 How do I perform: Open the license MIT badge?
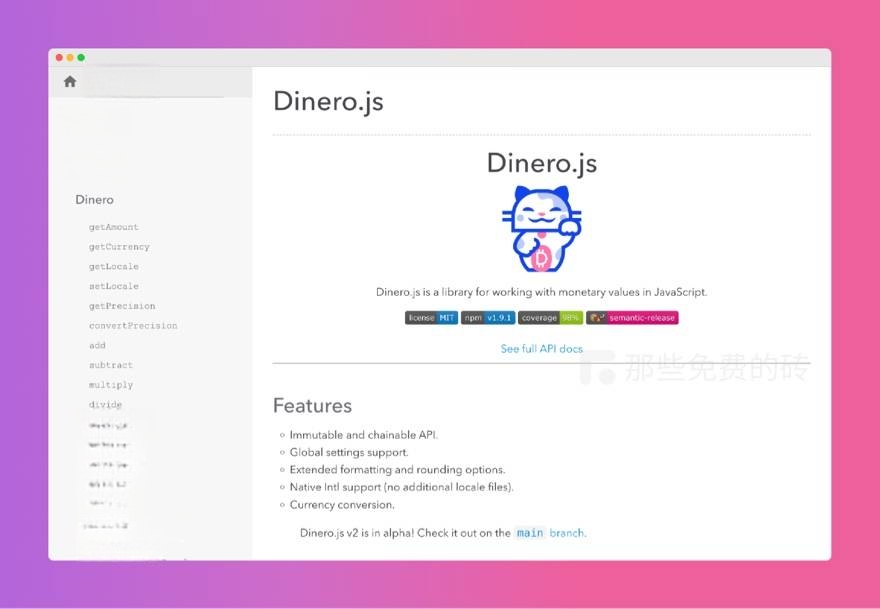(431, 318)
